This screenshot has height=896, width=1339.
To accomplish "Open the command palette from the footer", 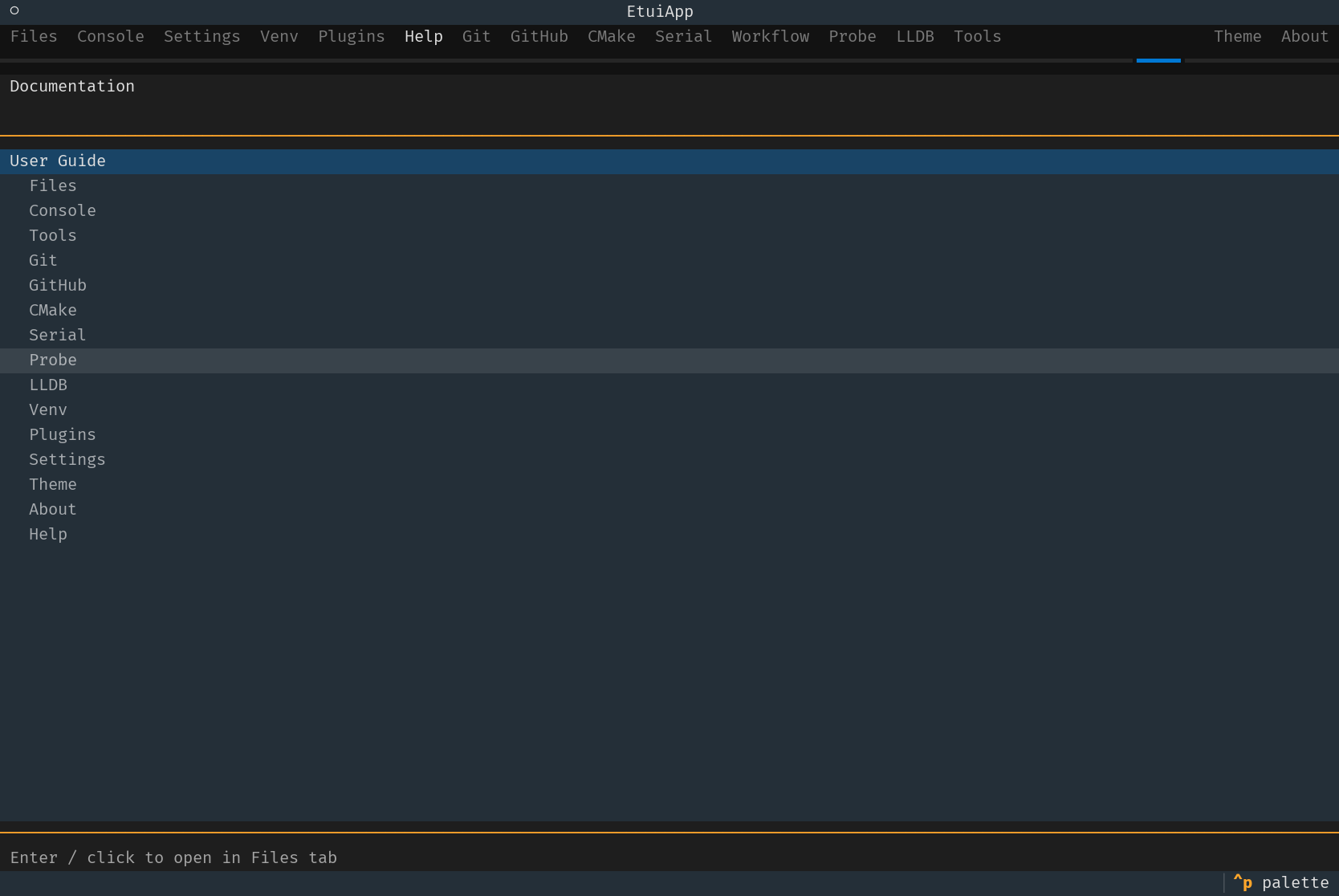I will click(1281, 883).
